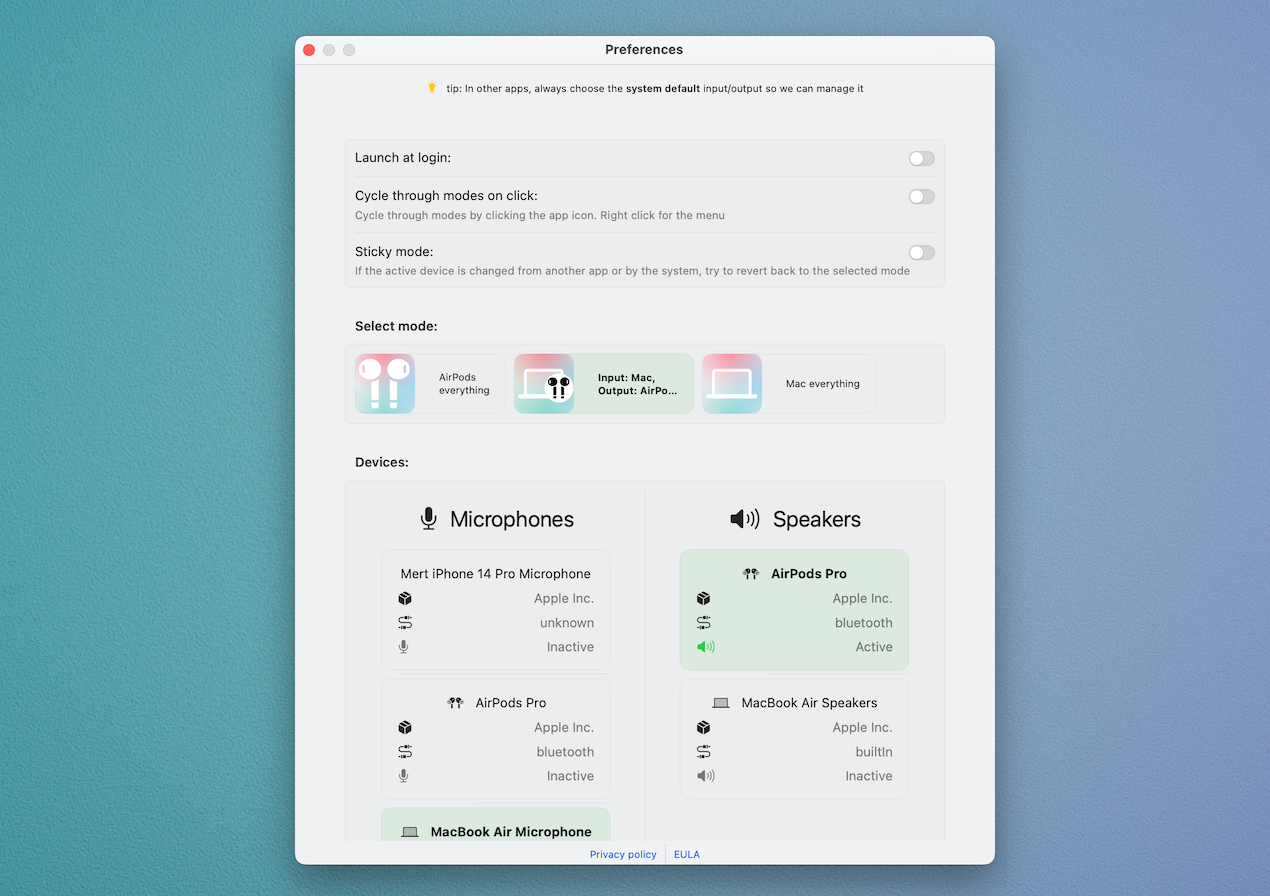Select the MacBook Air Speakers title
This screenshot has width=1270, height=896.
pyautogui.click(x=809, y=703)
